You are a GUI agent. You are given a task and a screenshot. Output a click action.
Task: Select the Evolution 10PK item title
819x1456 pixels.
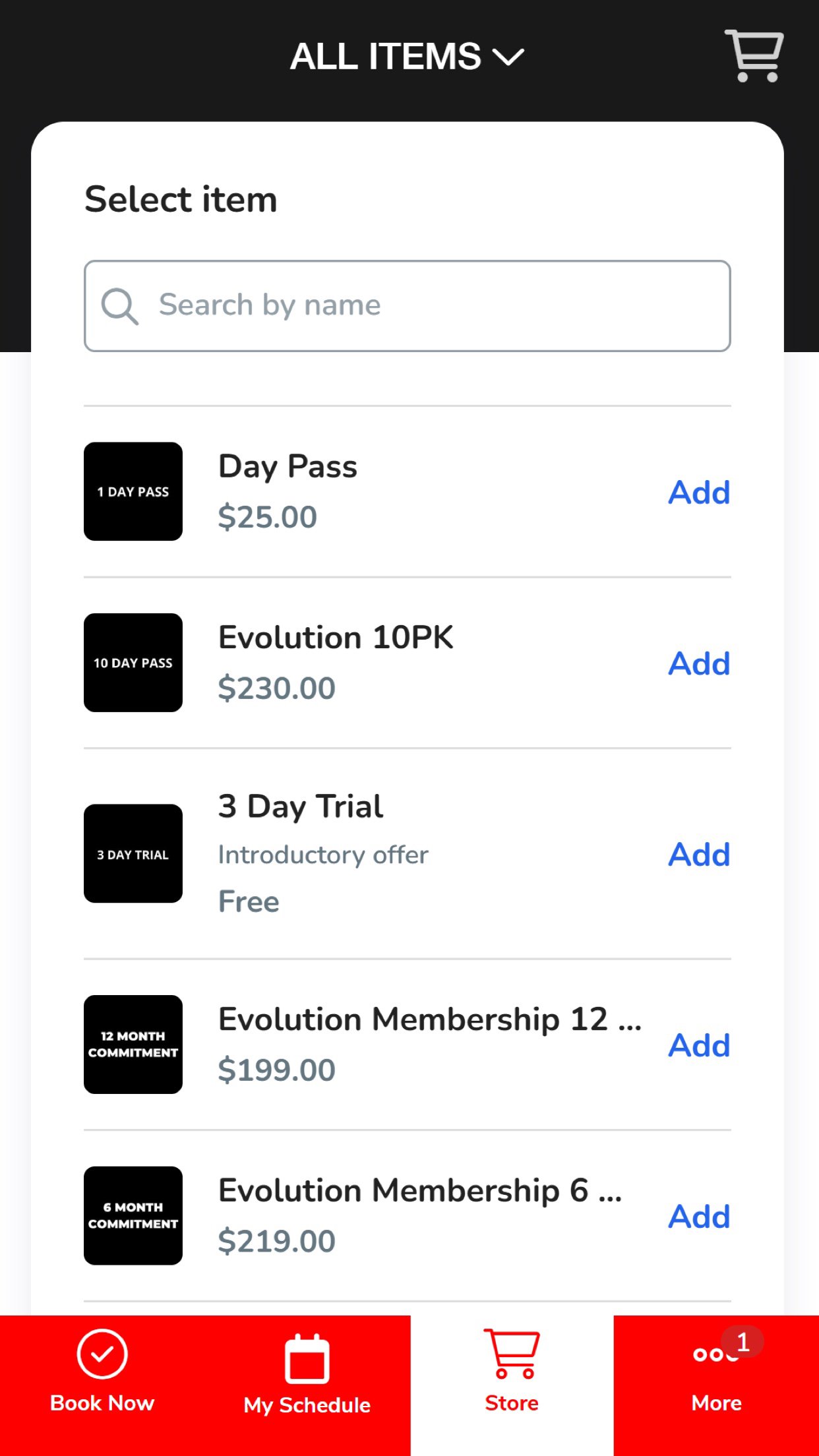point(336,638)
